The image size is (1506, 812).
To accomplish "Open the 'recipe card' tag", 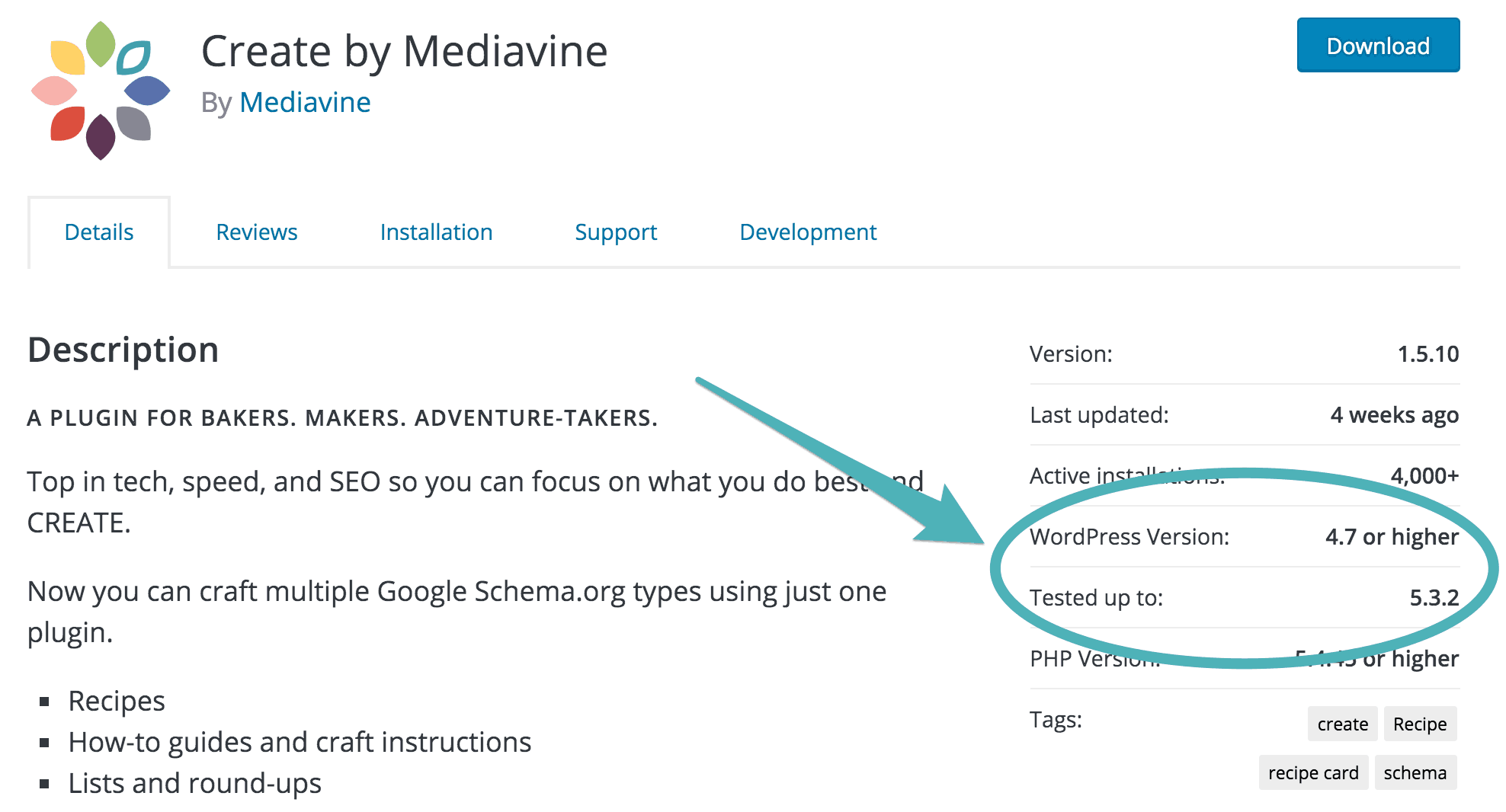I will point(1312,772).
